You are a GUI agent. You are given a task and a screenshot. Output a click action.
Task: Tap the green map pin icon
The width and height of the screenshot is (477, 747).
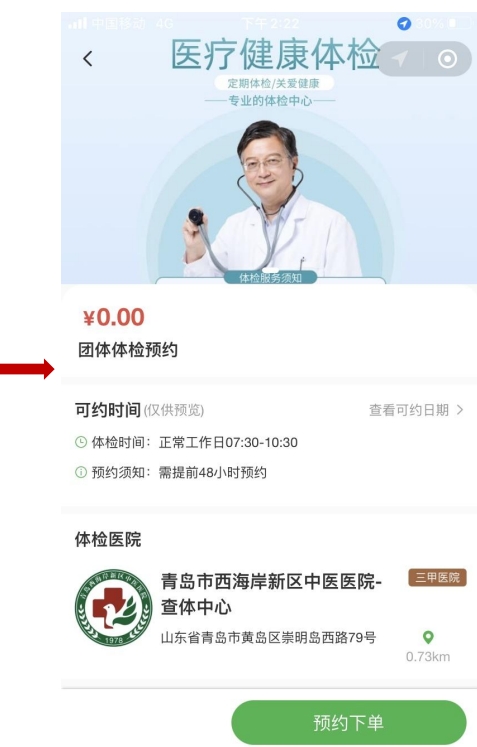point(428,637)
